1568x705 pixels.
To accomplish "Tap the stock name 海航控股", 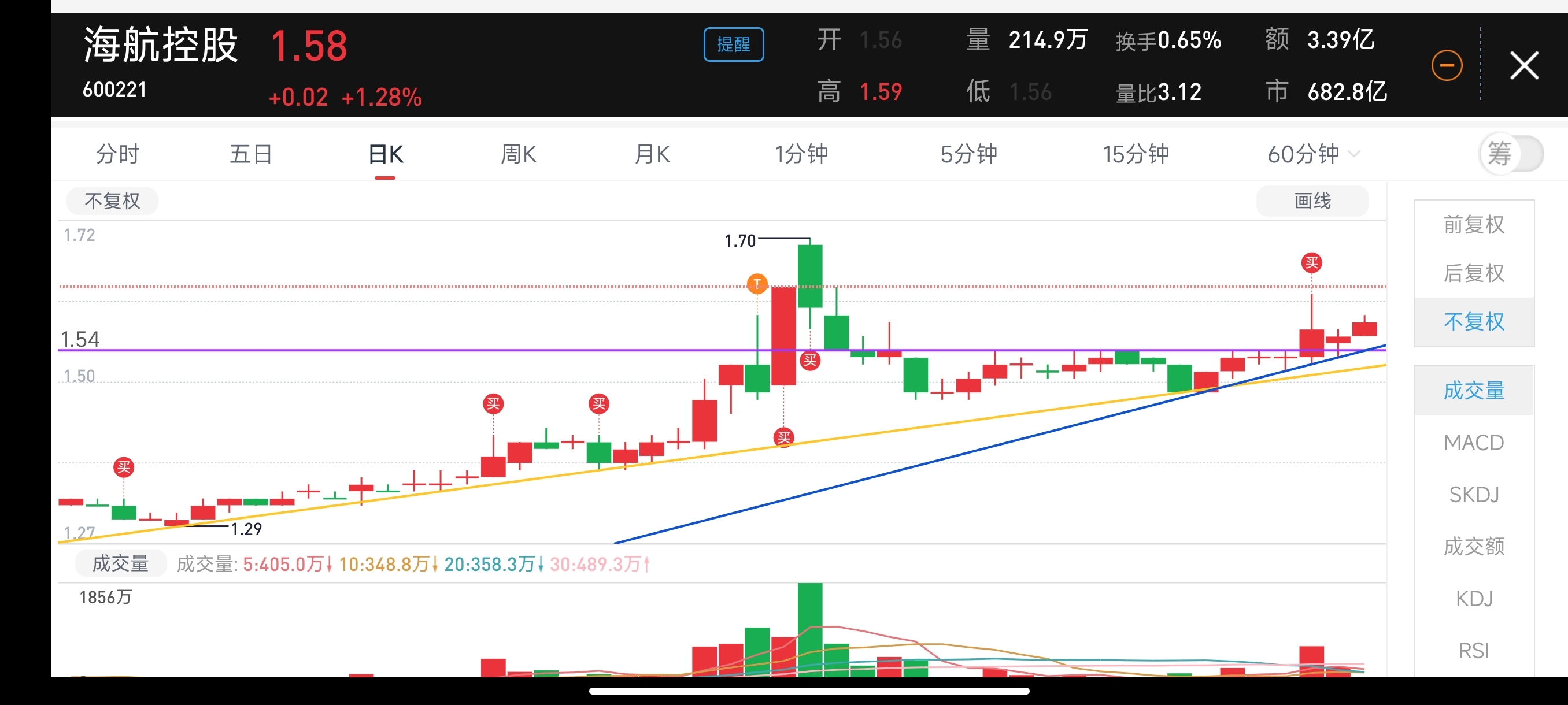I will click(x=161, y=45).
